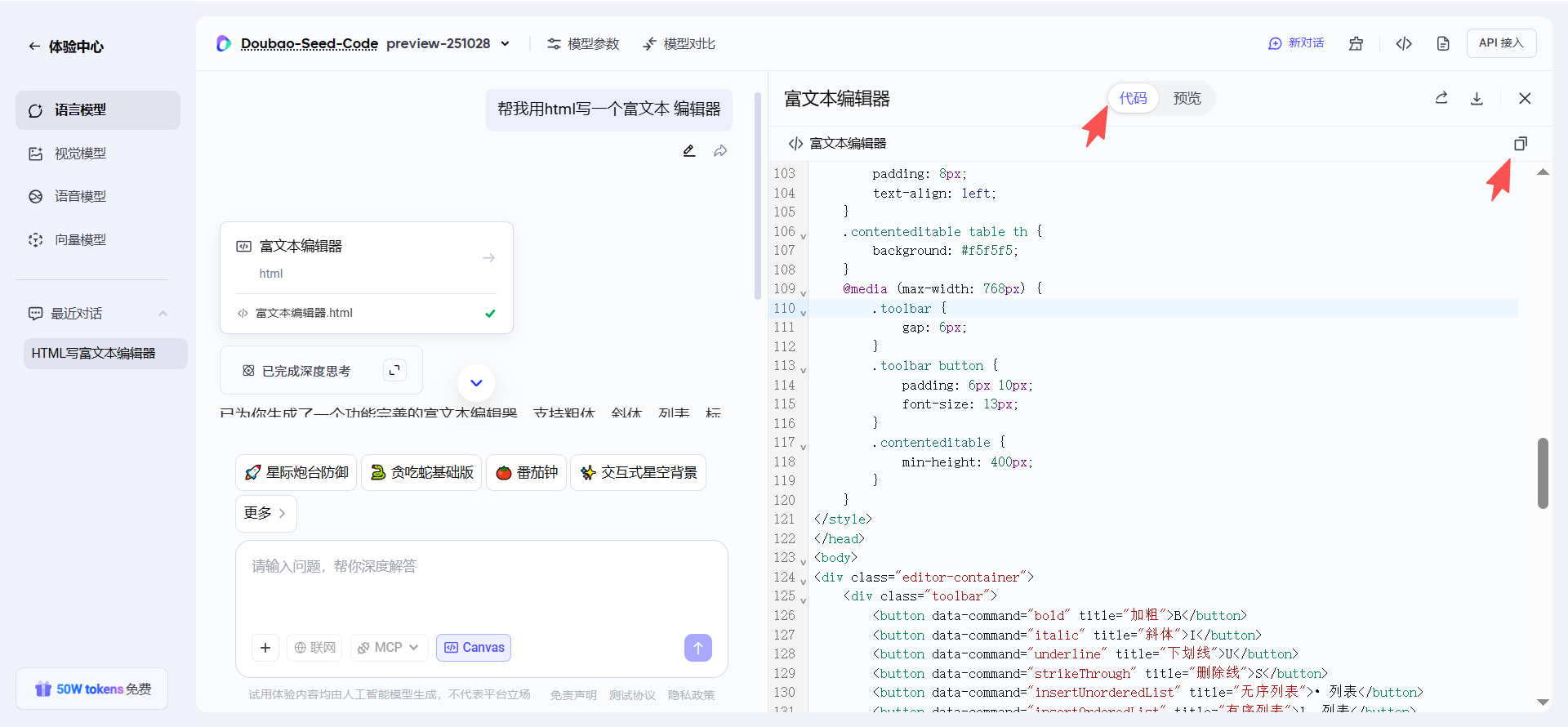Click the chat panel scrollbar
The height and width of the screenshot is (727, 1568).
point(758,196)
